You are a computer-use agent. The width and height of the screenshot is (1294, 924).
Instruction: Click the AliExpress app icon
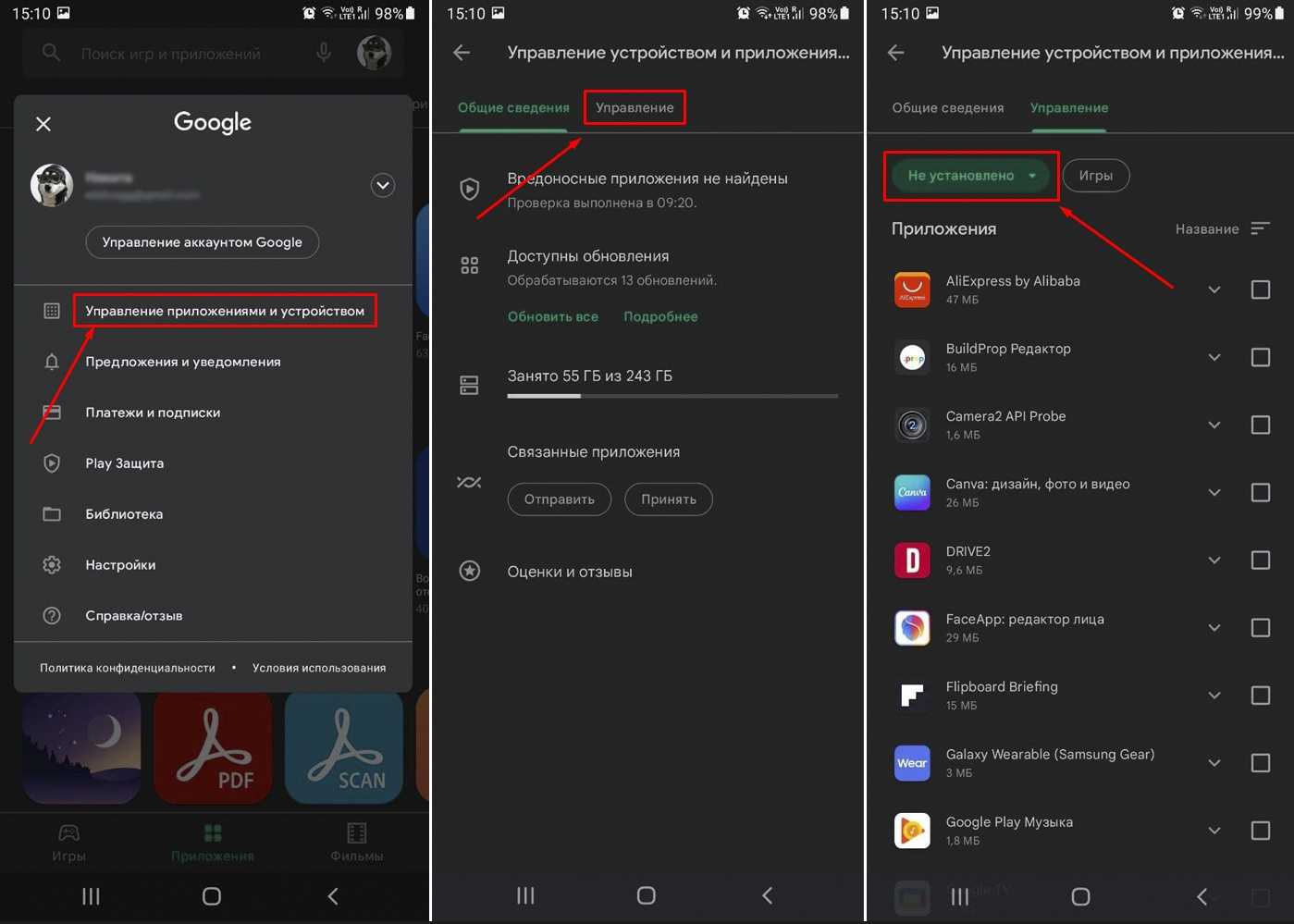tap(912, 290)
